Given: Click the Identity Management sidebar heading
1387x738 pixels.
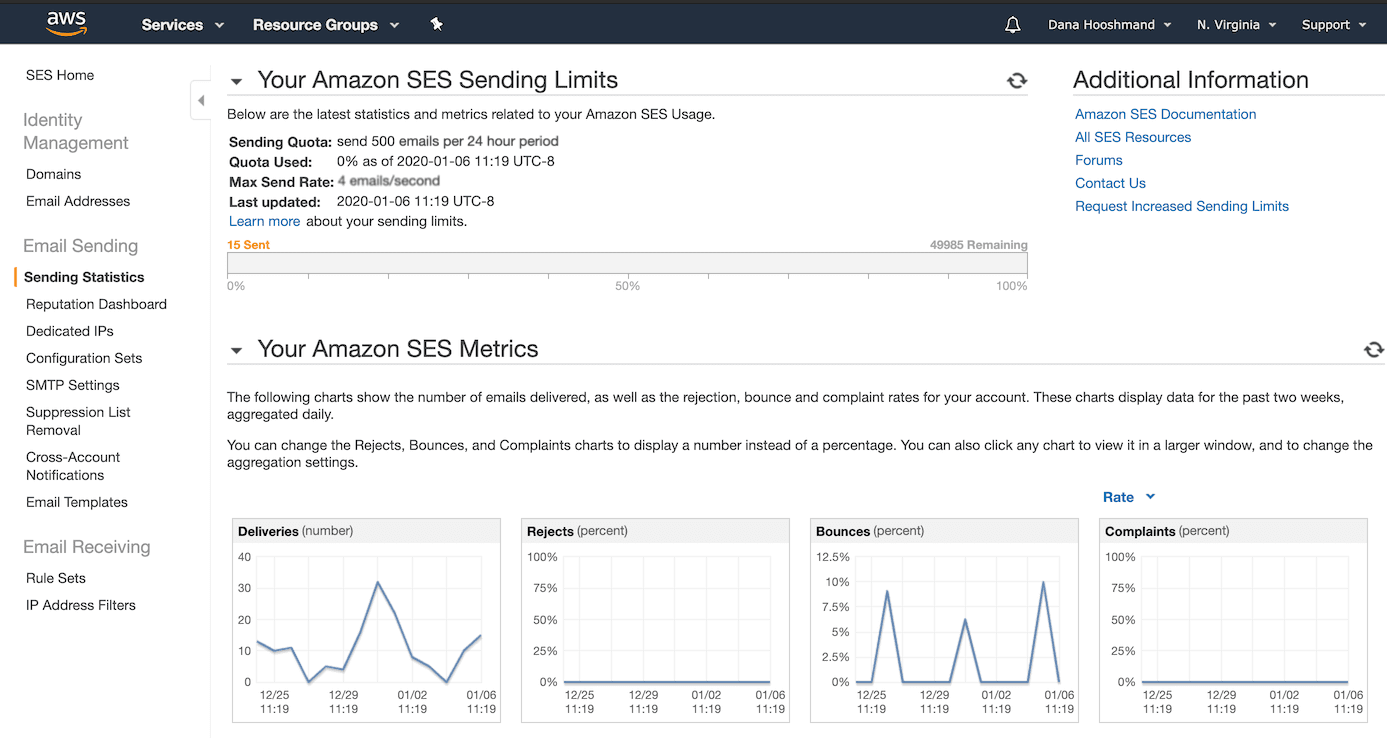Looking at the screenshot, I should click(x=76, y=131).
